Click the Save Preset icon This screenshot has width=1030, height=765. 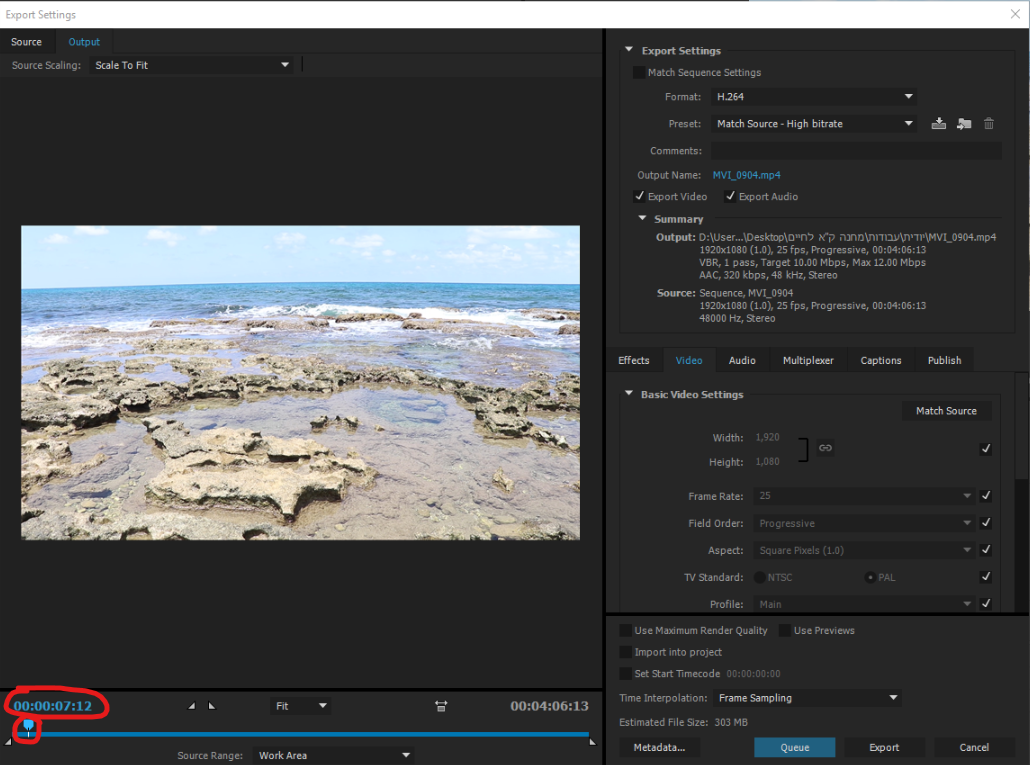pyautogui.click(x=938, y=124)
